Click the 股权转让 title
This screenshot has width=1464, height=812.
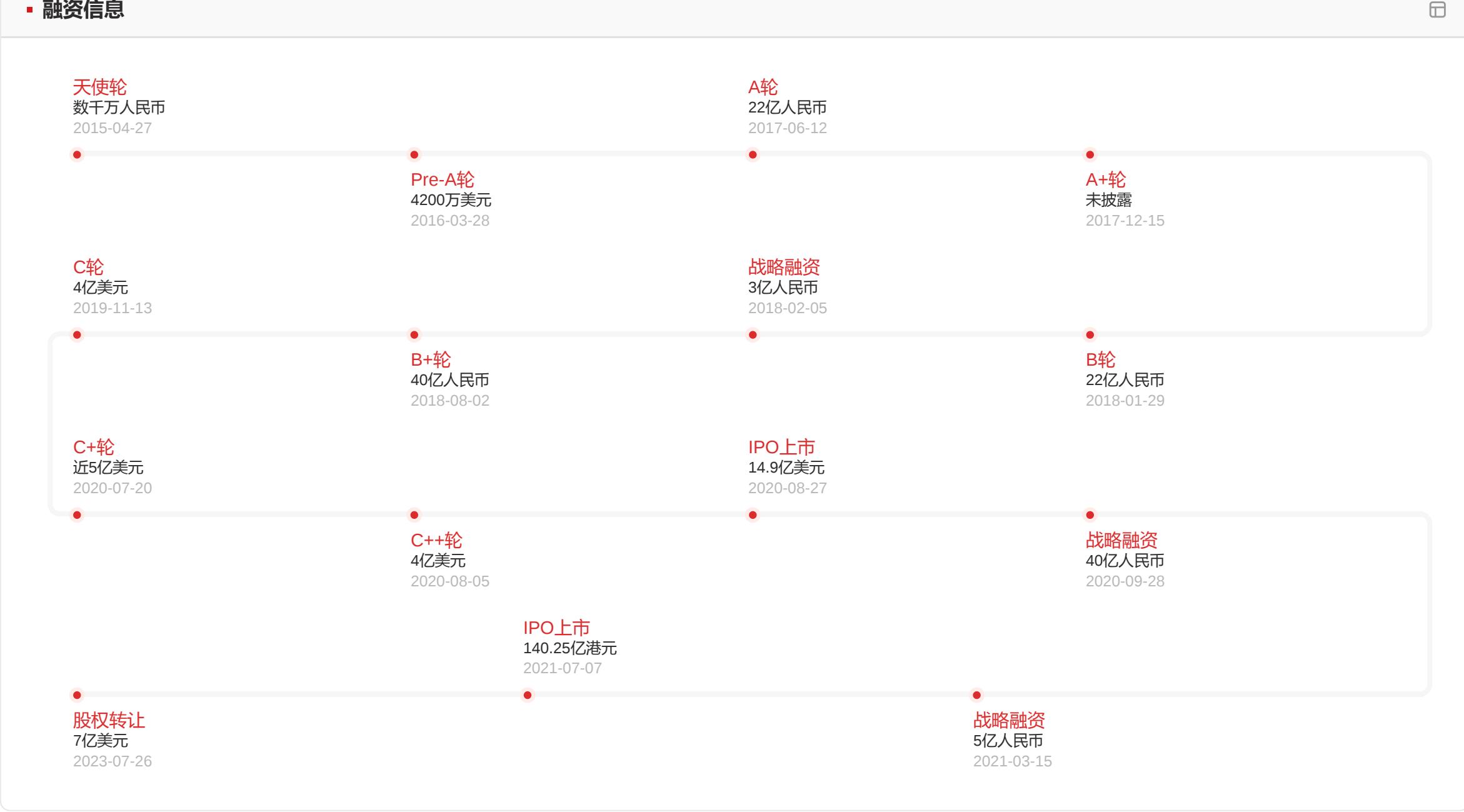point(109,720)
